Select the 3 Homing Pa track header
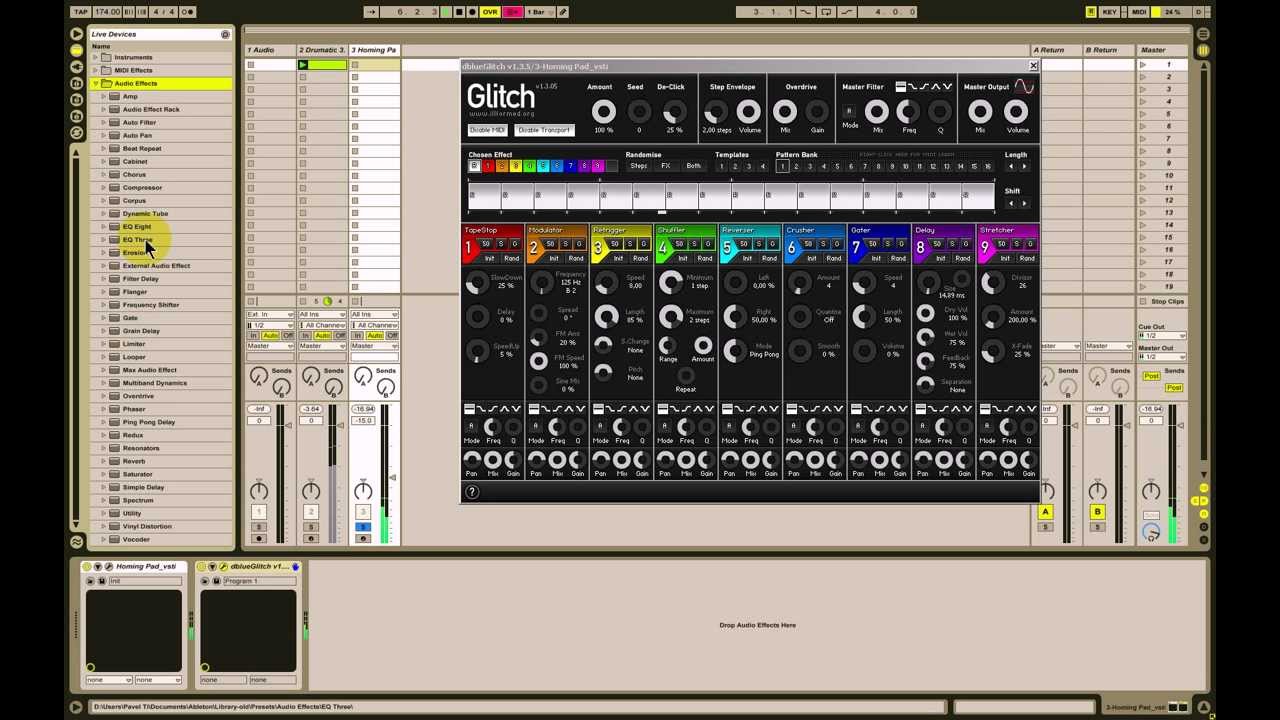 (x=375, y=50)
